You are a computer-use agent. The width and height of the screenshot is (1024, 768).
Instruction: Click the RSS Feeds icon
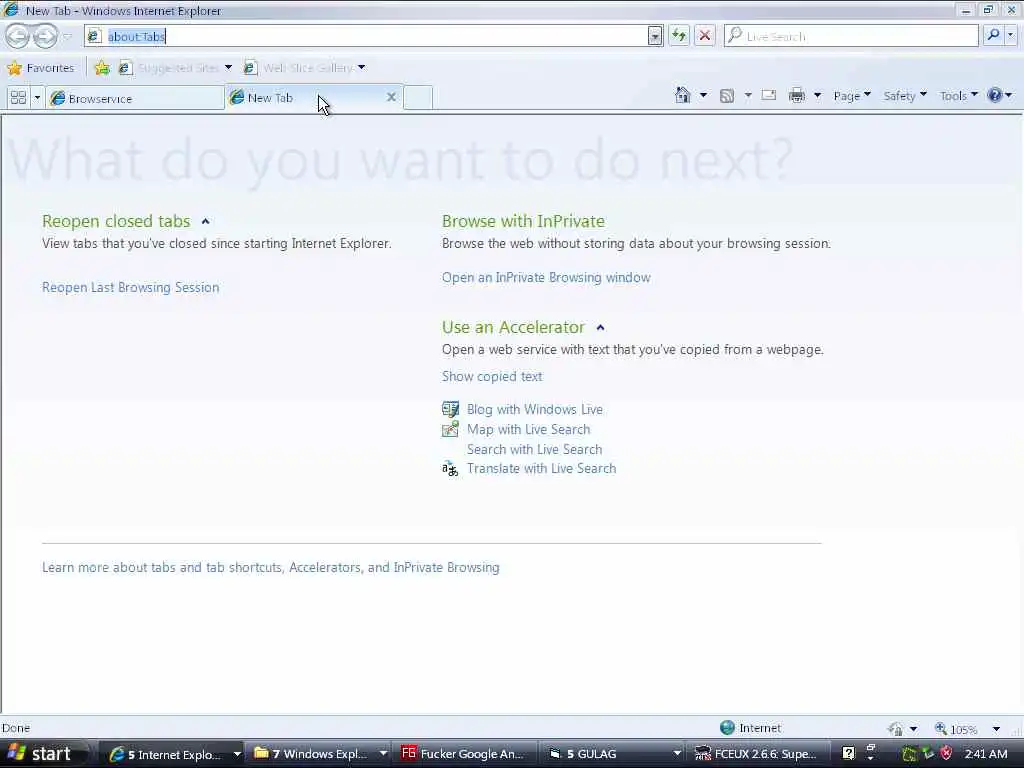pos(727,96)
